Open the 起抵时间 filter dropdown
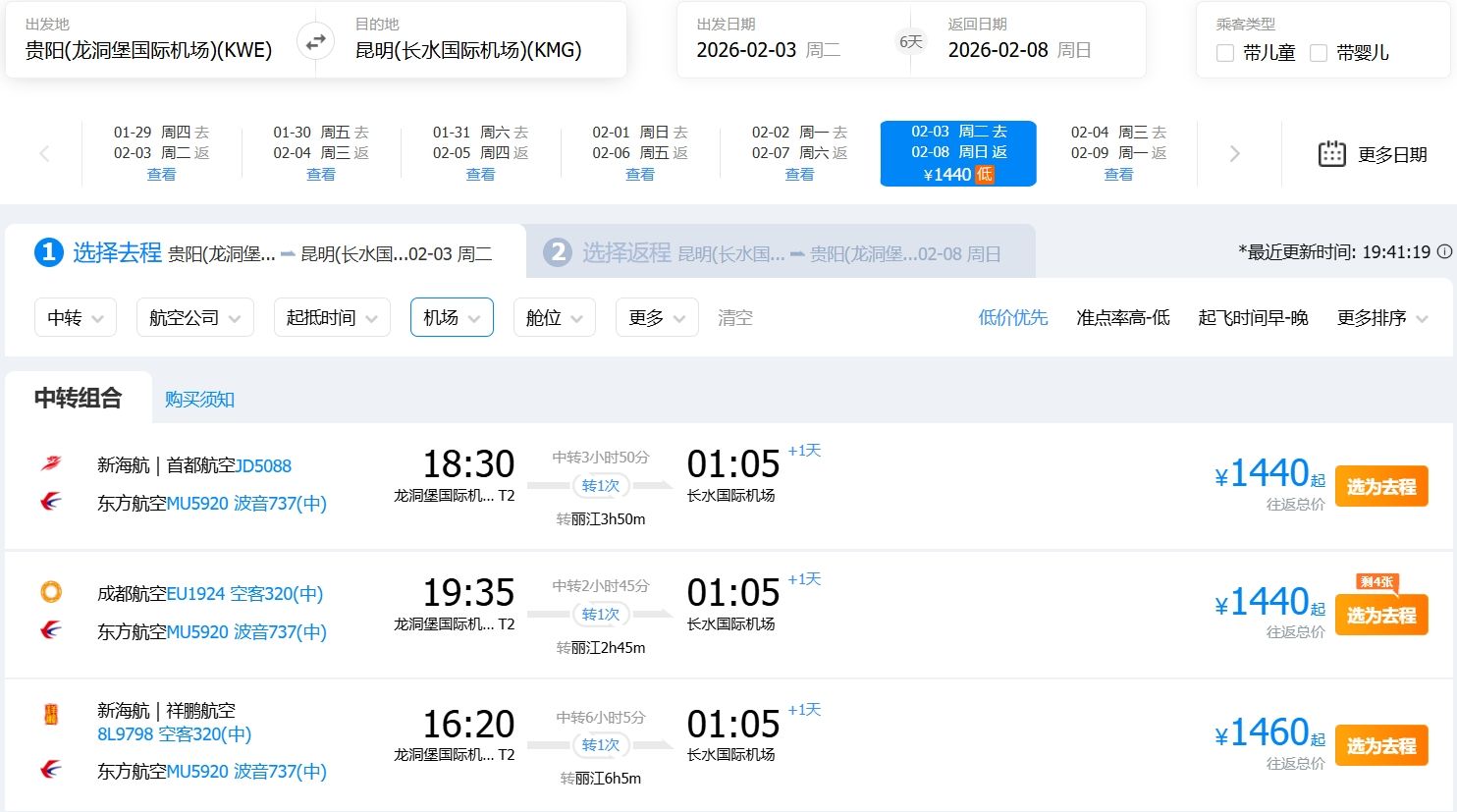The image size is (1457, 812). click(332, 318)
